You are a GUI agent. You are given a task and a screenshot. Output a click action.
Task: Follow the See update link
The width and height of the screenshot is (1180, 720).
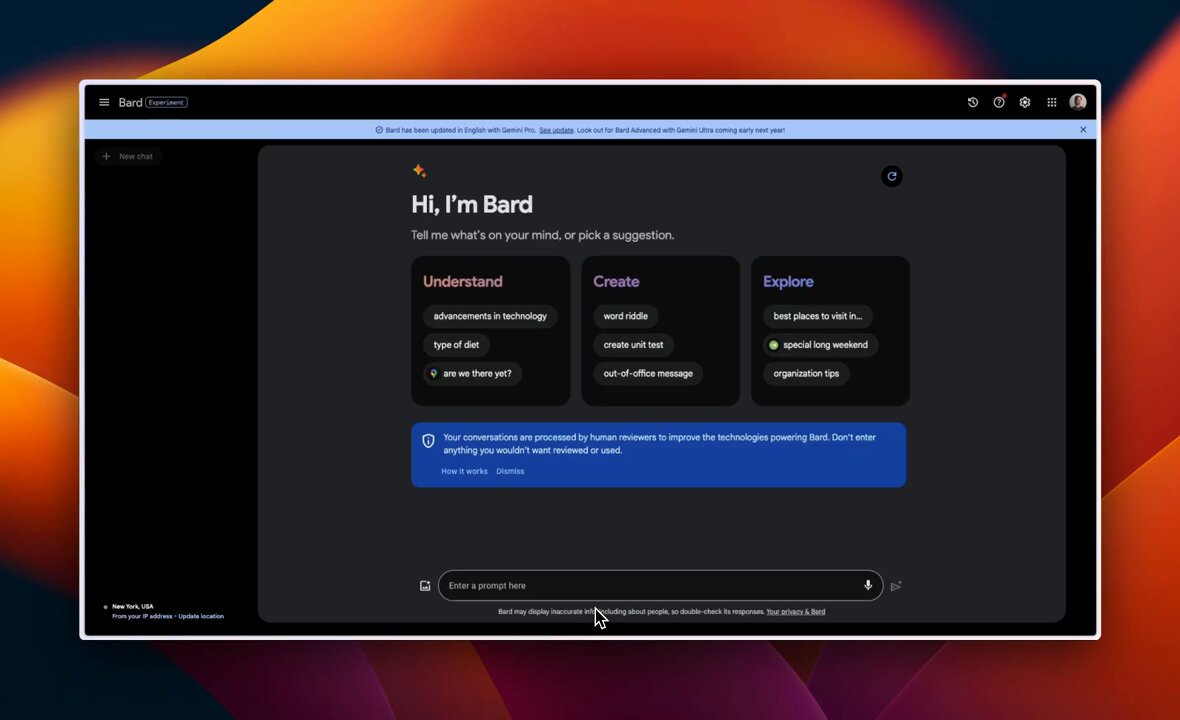click(x=556, y=130)
